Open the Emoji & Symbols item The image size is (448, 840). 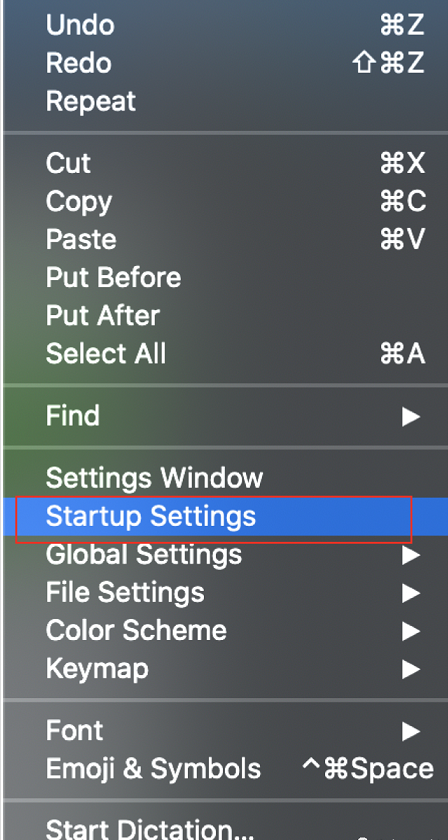tap(225, 769)
